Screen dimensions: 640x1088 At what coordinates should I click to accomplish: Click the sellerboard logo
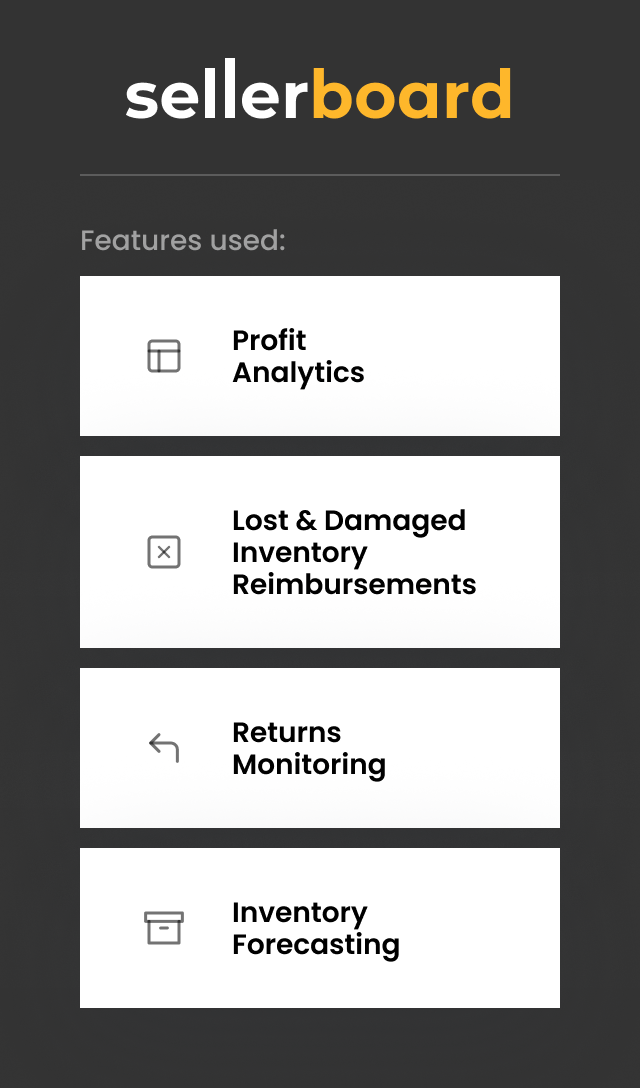[319, 96]
